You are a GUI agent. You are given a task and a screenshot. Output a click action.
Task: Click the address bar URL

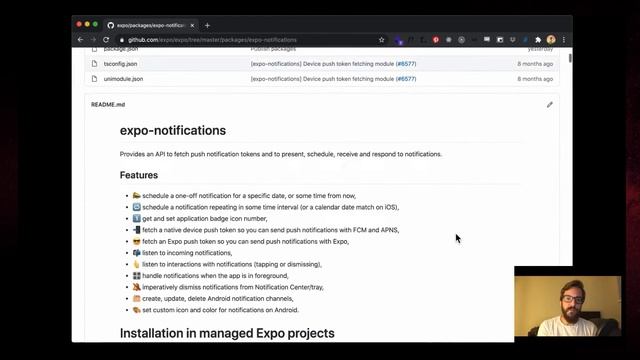coord(212,40)
